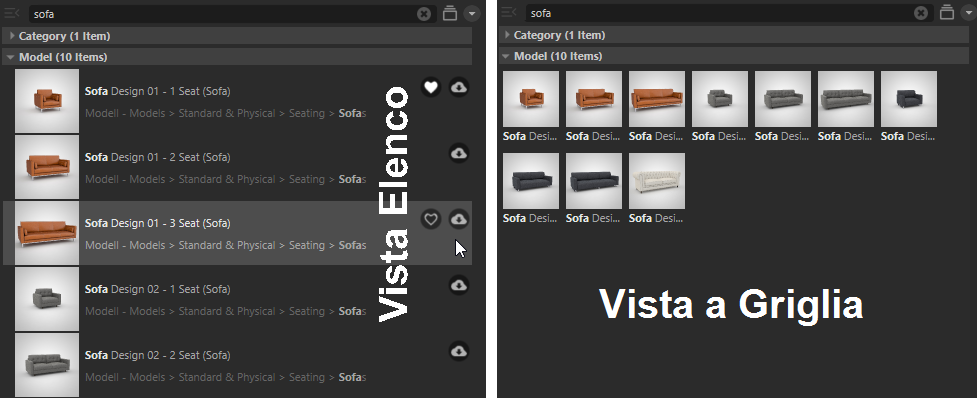Click title Sofa Design 02 - 2 Seat (Sofa)
Screen dimensions: 977x398
click(158, 356)
